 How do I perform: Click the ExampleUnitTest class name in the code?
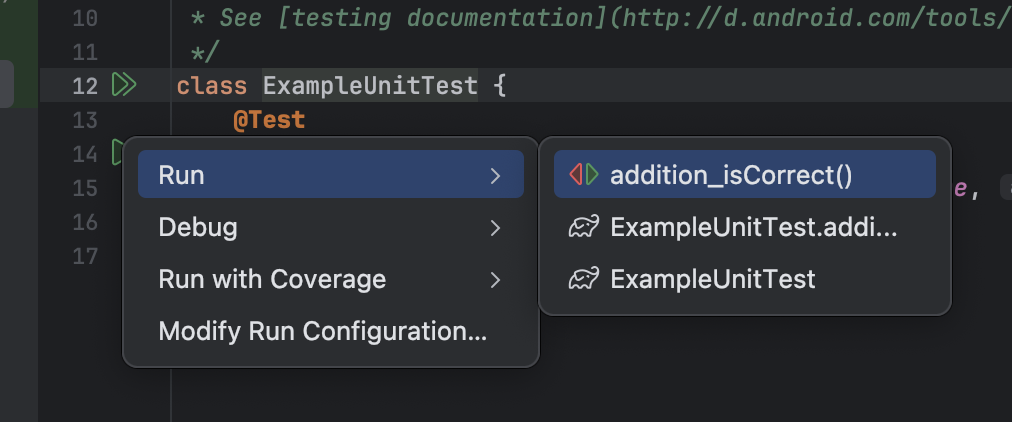point(370,86)
